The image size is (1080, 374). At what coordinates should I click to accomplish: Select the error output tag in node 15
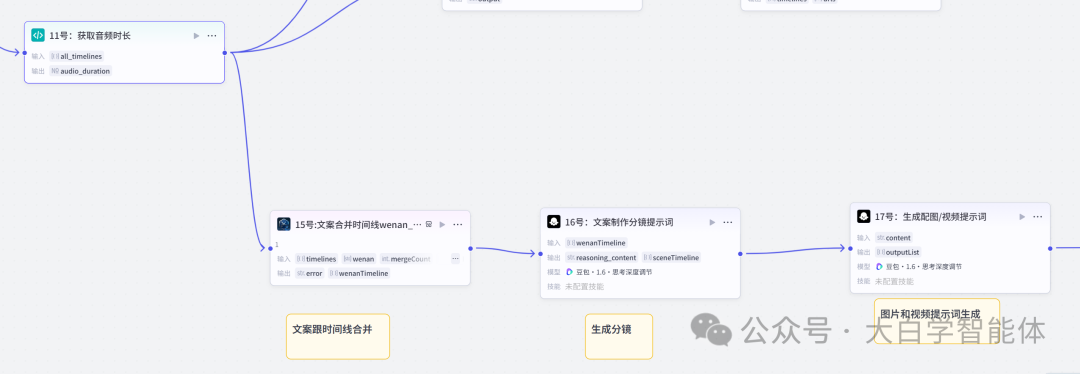tap(309, 273)
